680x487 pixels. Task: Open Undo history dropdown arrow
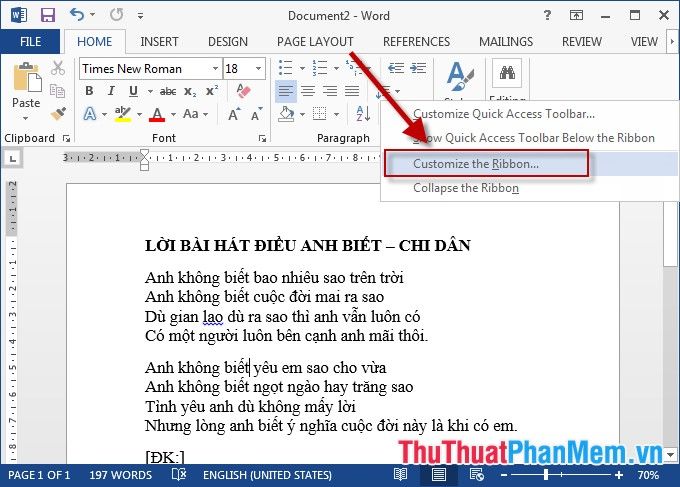tap(92, 15)
